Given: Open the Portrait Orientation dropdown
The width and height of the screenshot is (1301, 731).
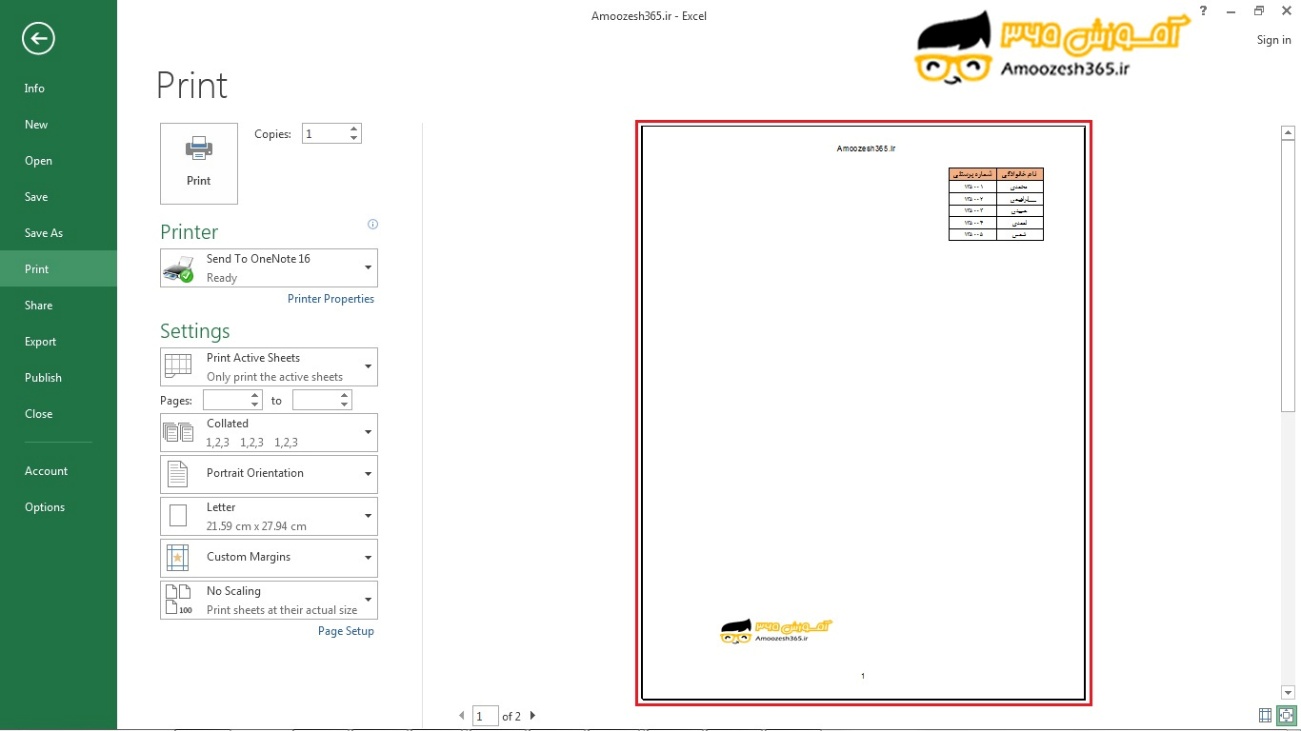Looking at the screenshot, I should (x=269, y=474).
